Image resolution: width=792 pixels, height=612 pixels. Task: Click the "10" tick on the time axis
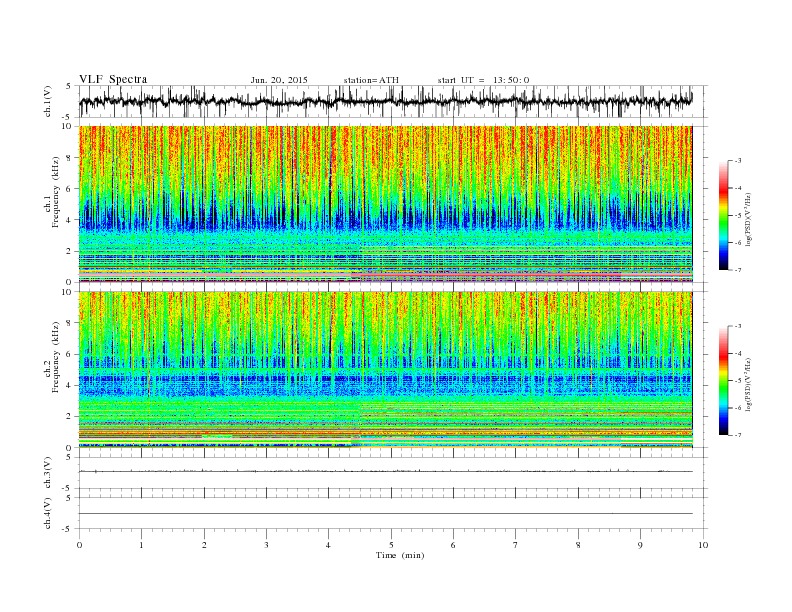703,545
